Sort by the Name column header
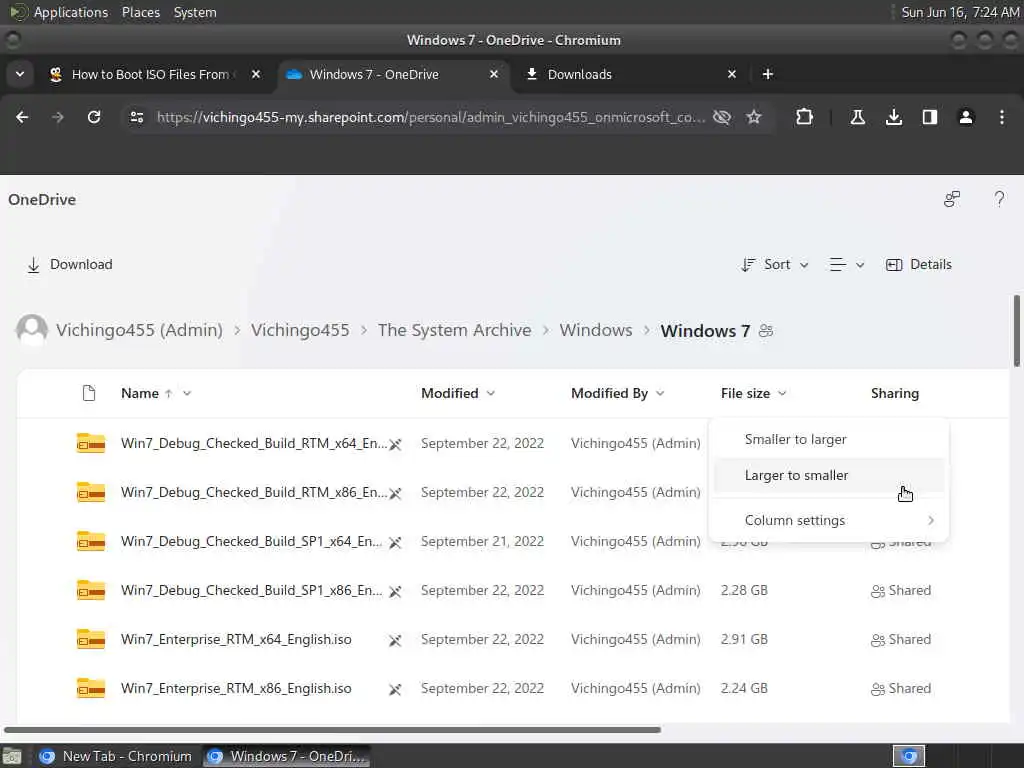The image size is (1024, 768). pyautogui.click(x=140, y=393)
